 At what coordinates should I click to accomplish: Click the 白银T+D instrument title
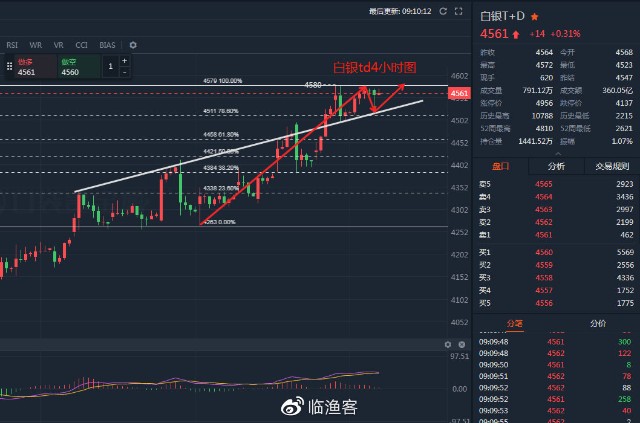[502, 16]
